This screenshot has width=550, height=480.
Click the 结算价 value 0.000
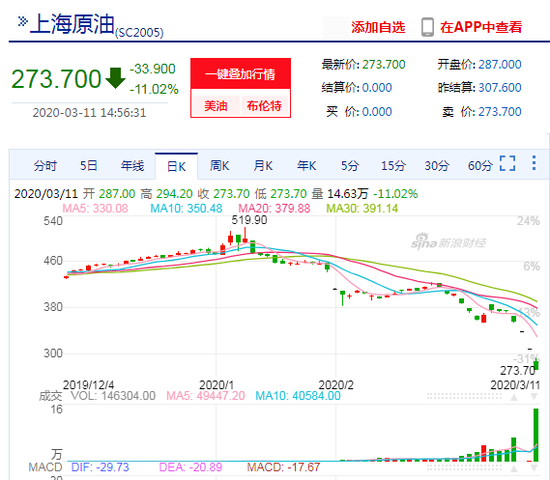point(377,87)
